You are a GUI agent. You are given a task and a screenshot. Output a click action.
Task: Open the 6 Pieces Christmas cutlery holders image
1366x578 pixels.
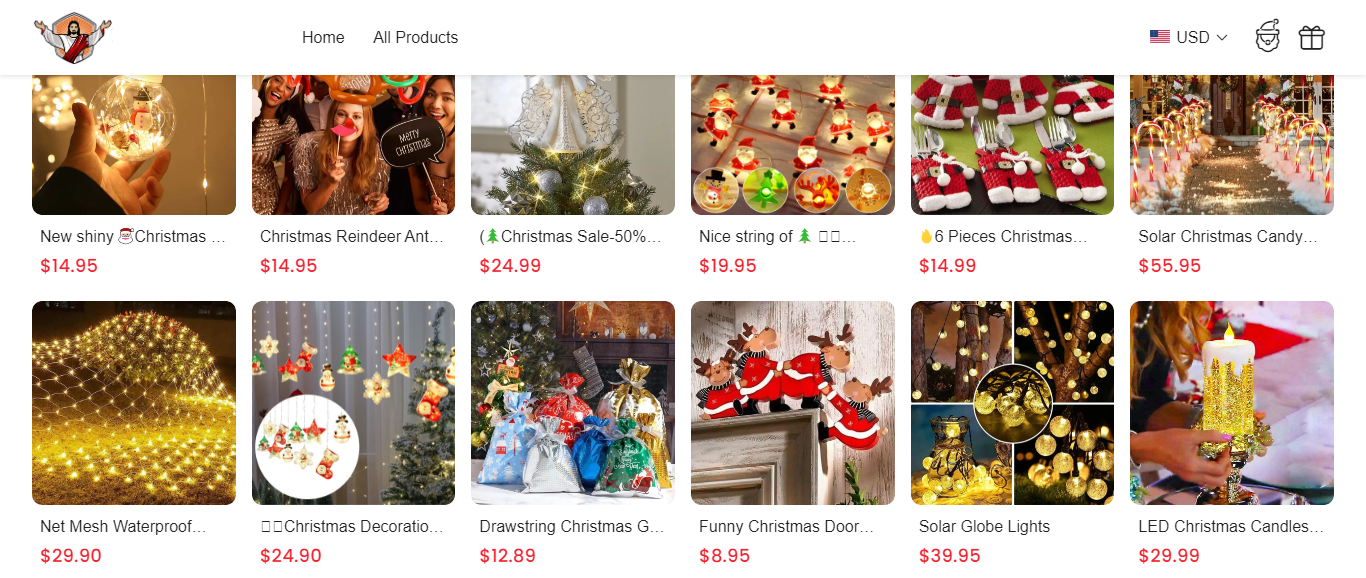point(1012,145)
